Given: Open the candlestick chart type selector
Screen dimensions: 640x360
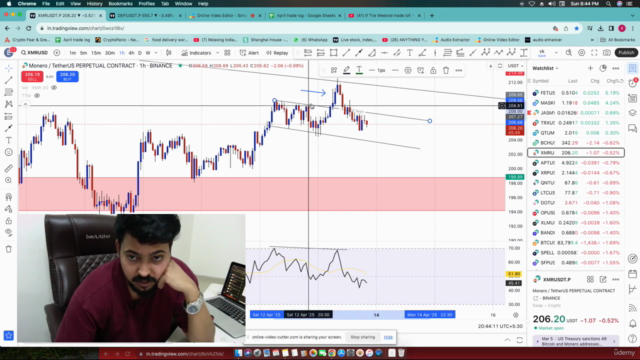Looking at the screenshot, I should tap(169, 53).
